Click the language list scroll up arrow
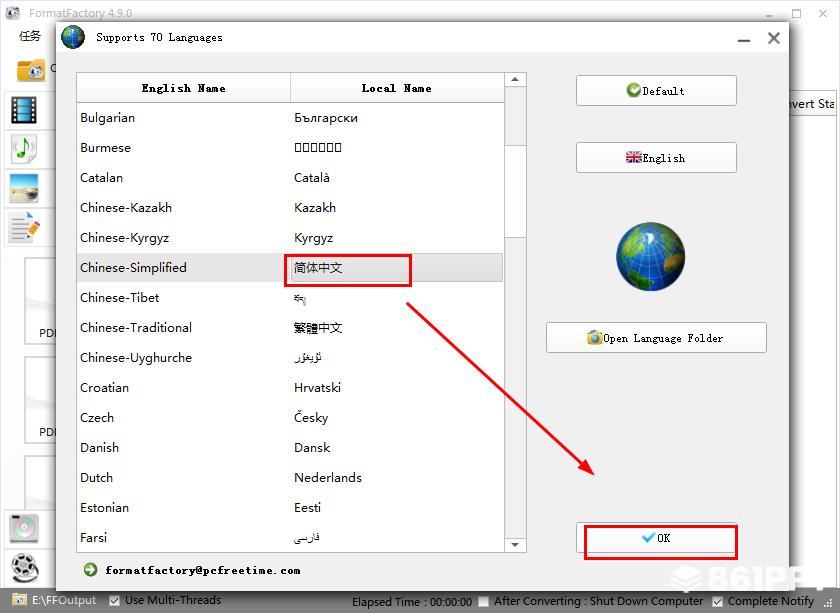This screenshot has height=613, width=840. (x=515, y=80)
